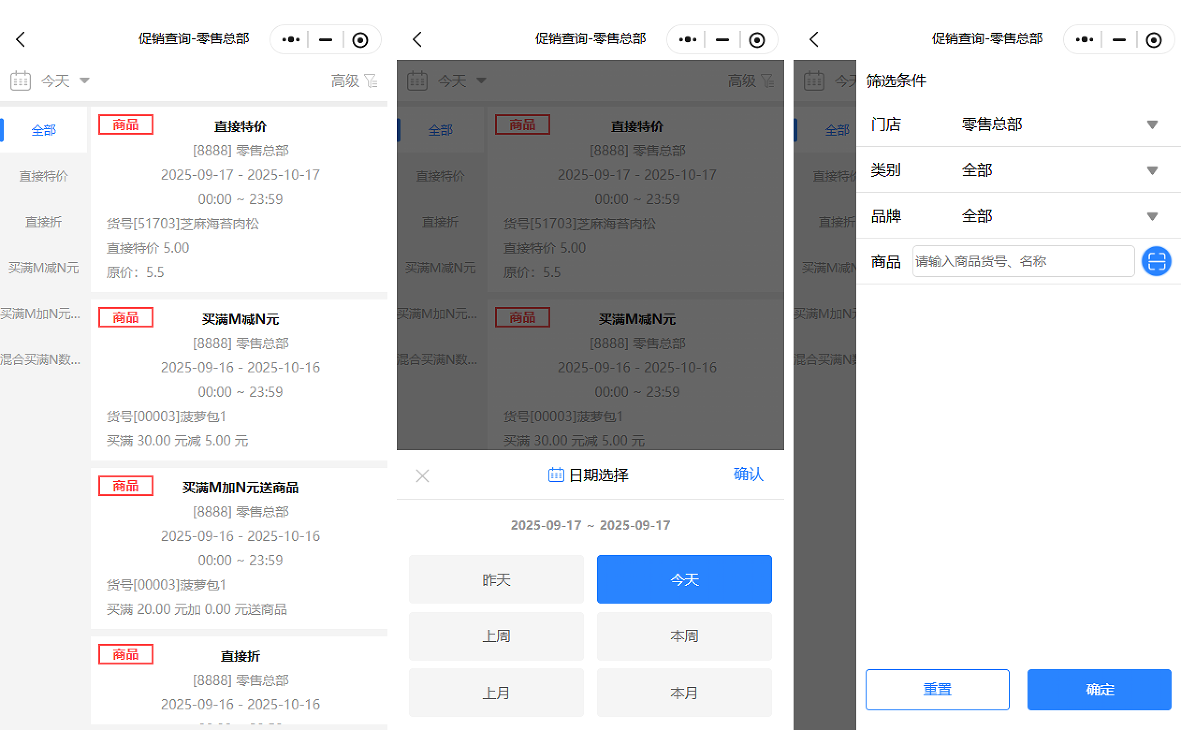Expand the 门店 dropdown showing 零售总部
The width and height of the screenshot is (1181, 730).
(x=1151, y=125)
